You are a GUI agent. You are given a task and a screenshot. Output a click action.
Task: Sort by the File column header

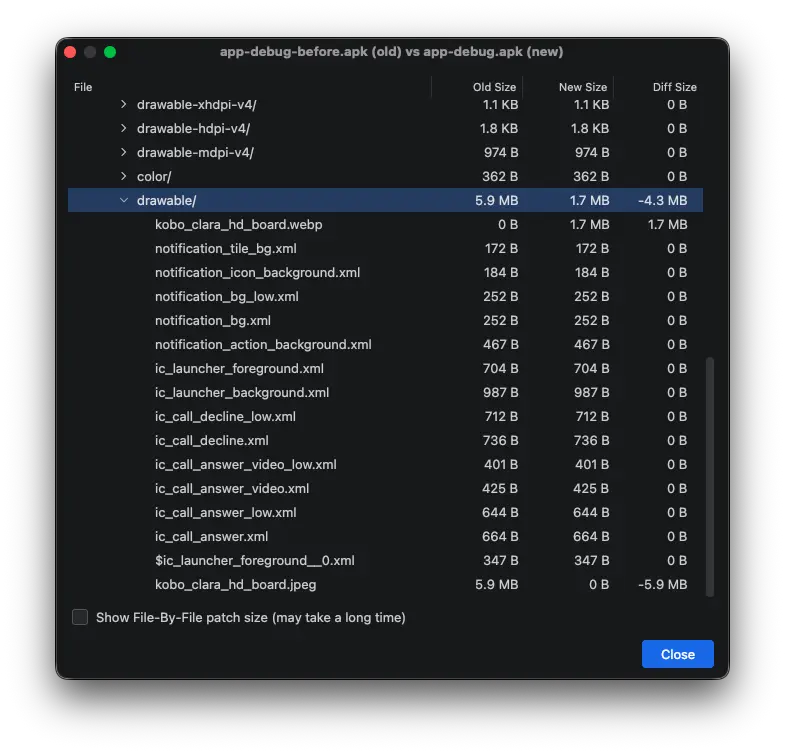click(83, 87)
